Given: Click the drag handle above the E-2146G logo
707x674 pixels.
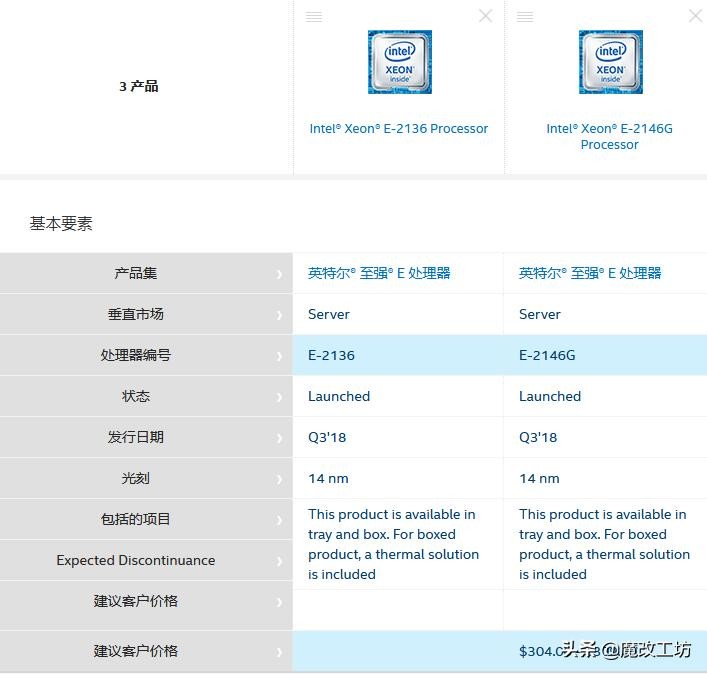Looking at the screenshot, I should coord(525,17).
